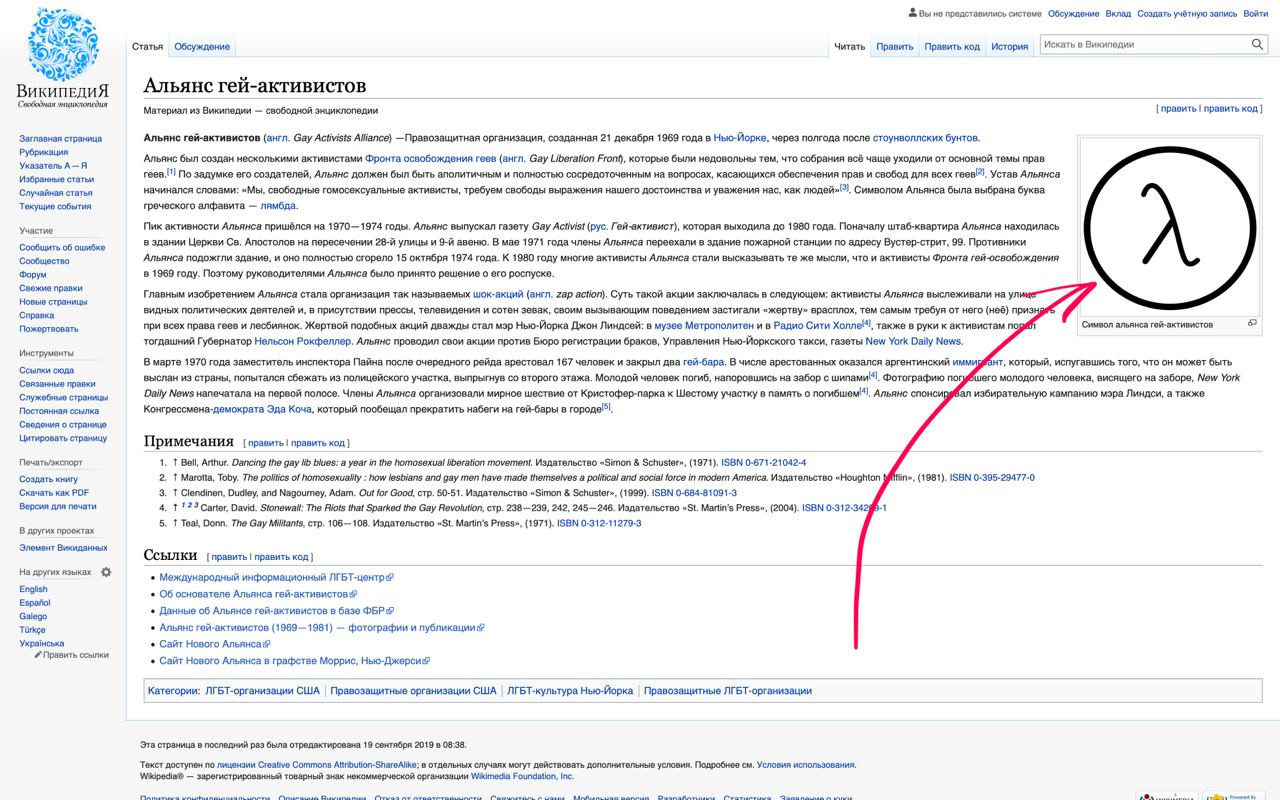Switch to the Обсуждение page tab

point(202,46)
